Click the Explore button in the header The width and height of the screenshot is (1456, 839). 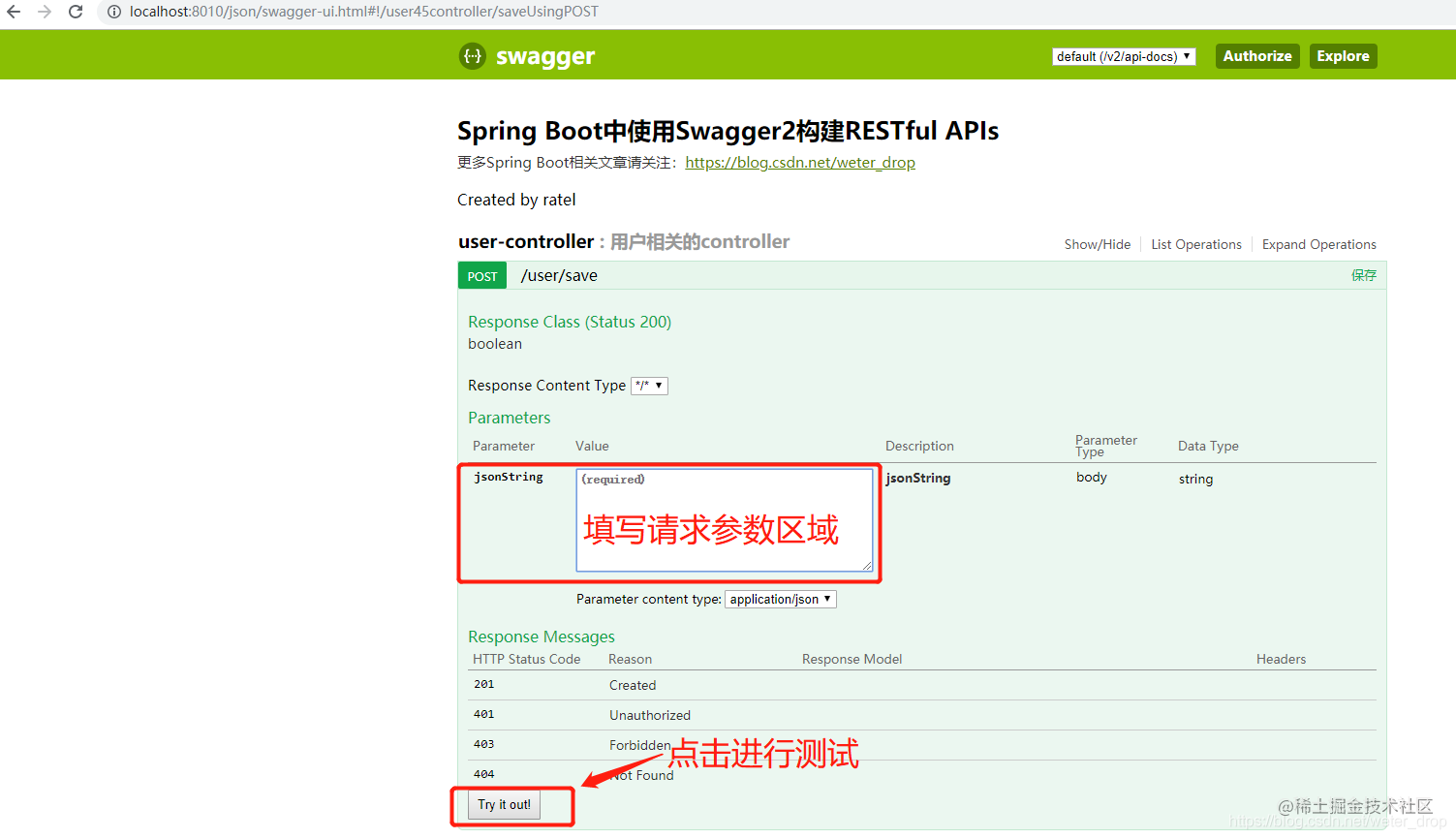pyautogui.click(x=1343, y=55)
